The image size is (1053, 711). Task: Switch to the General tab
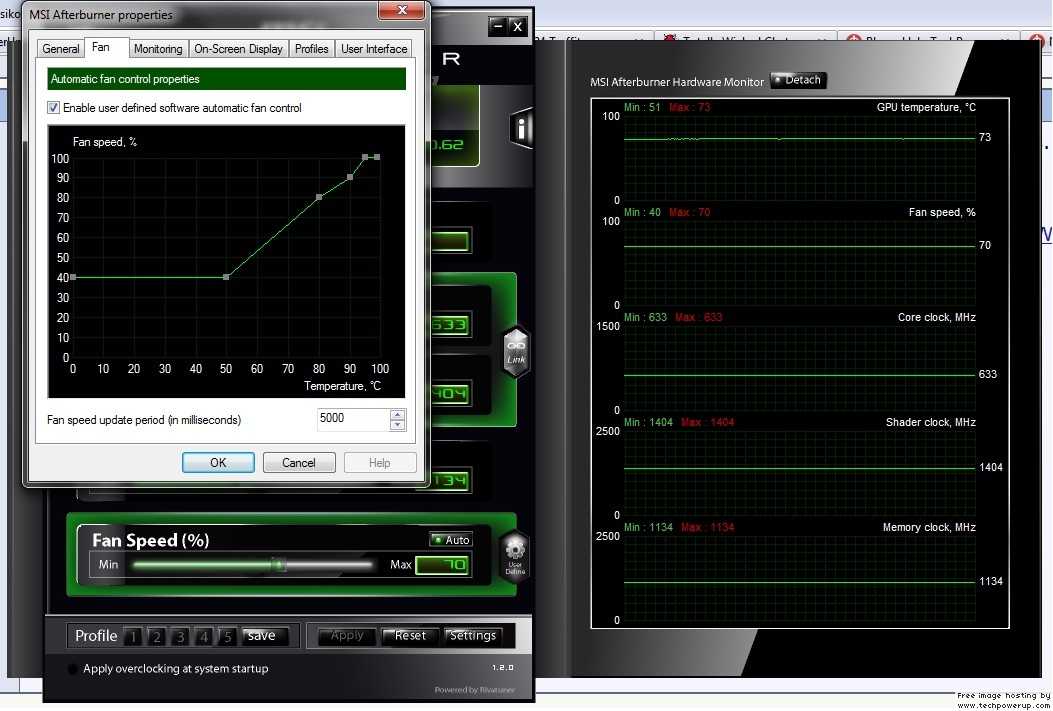coord(61,49)
